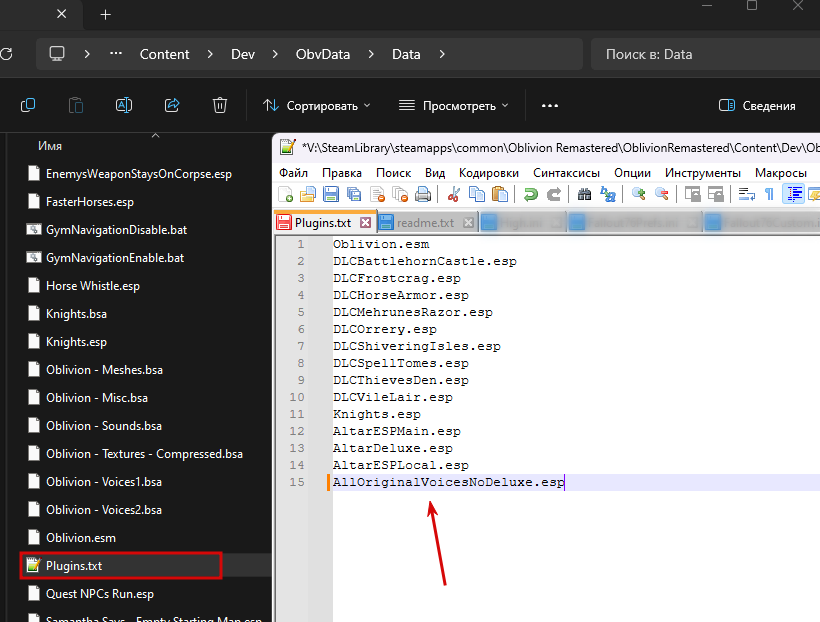Click the Dev breadcrumb segment
This screenshot has width=820, height=622.
[243, 54]
